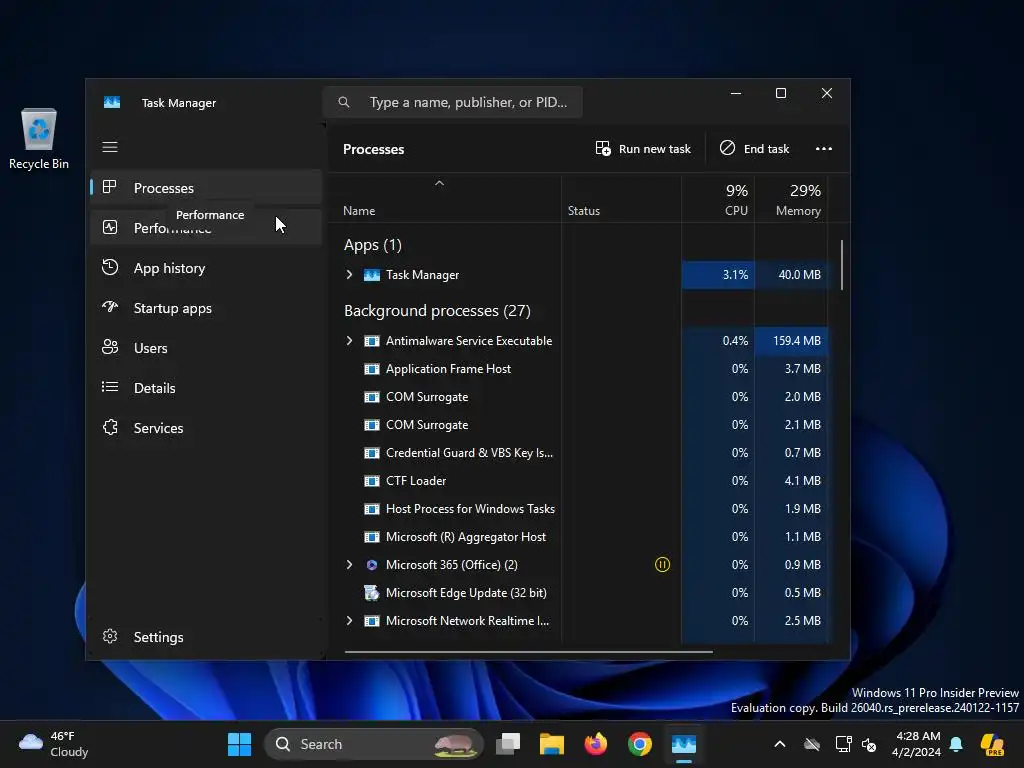This screenshot has height=768, width=1024.
Task: Click the taskbar Search box
Action: point(374,744)
